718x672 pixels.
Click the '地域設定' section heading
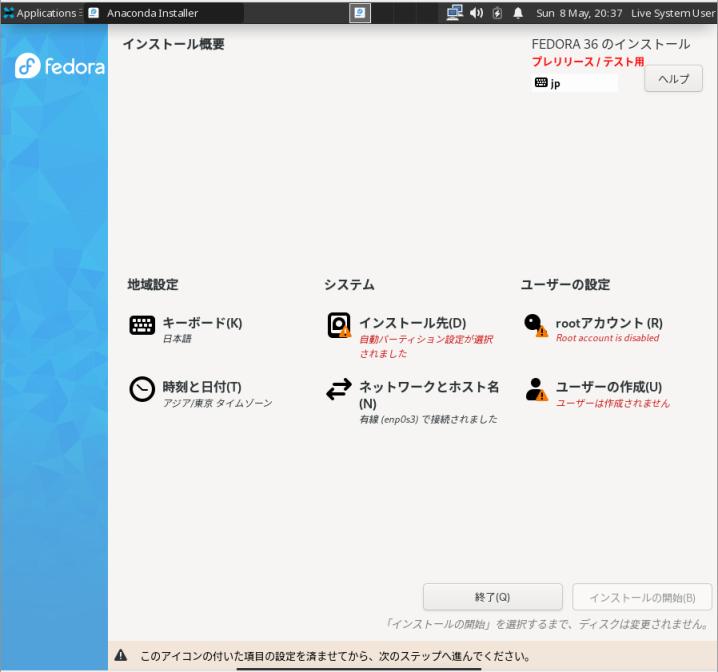pos(152,284)
